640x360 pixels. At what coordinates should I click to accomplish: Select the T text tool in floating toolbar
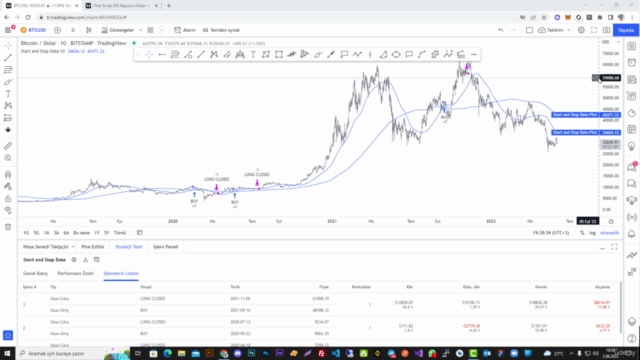[253, 54]
